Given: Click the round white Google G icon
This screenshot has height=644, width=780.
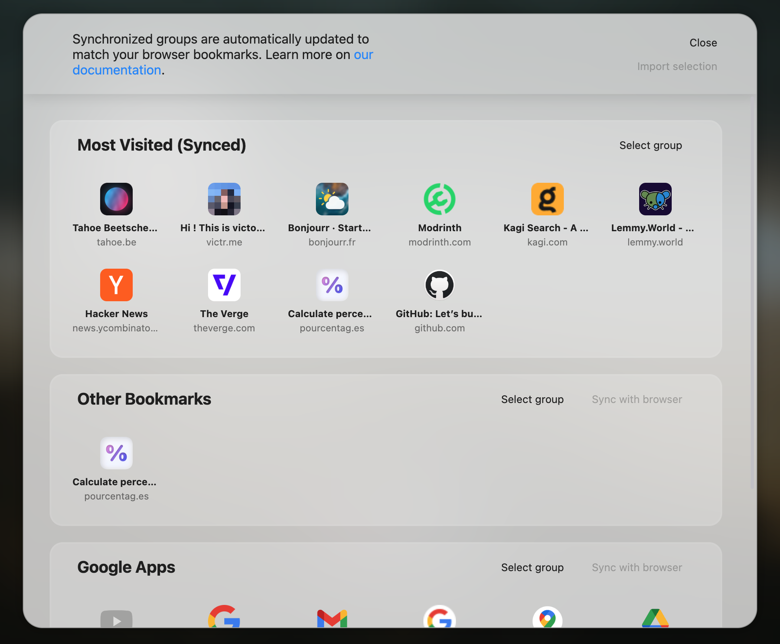Looking at the screenshot, I should point(440,617).
